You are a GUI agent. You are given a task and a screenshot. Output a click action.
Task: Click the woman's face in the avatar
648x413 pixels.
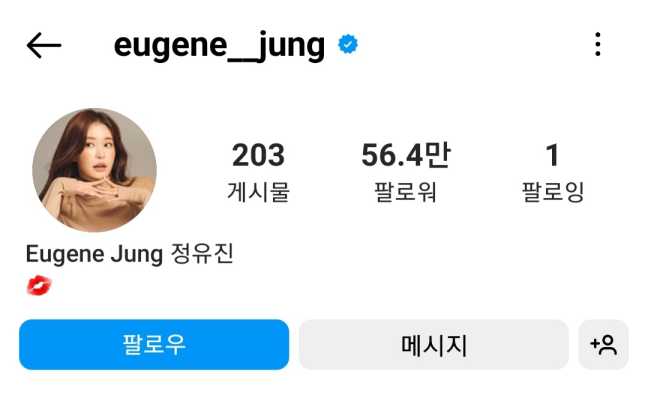point(98,153)
